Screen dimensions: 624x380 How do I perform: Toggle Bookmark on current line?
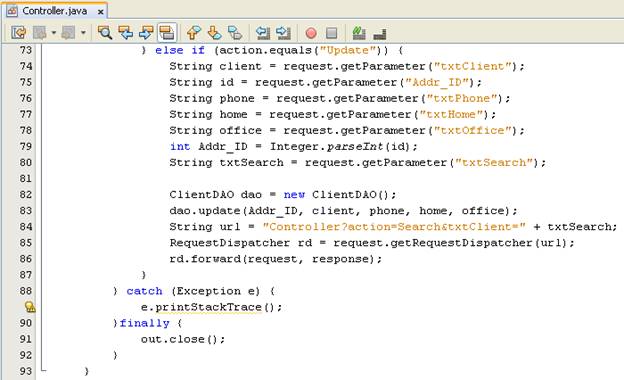235,33
